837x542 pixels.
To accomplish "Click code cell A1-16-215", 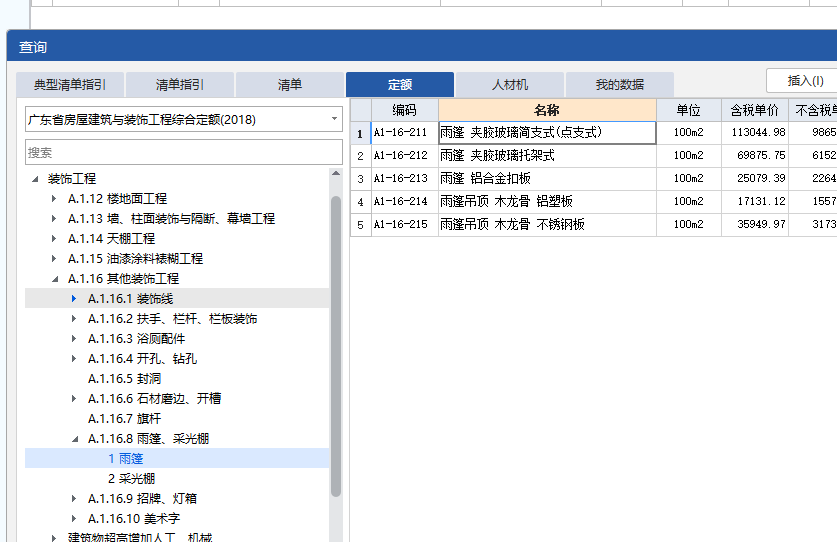I will [405, 225].
